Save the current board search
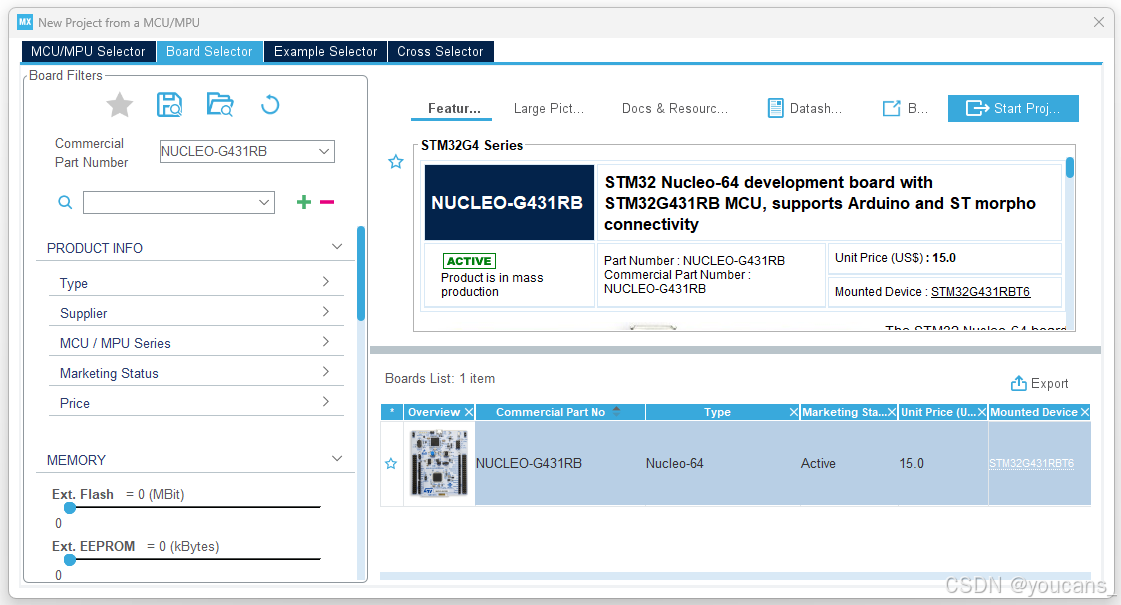Screen dimensions: 1121x605 [169, 105]
